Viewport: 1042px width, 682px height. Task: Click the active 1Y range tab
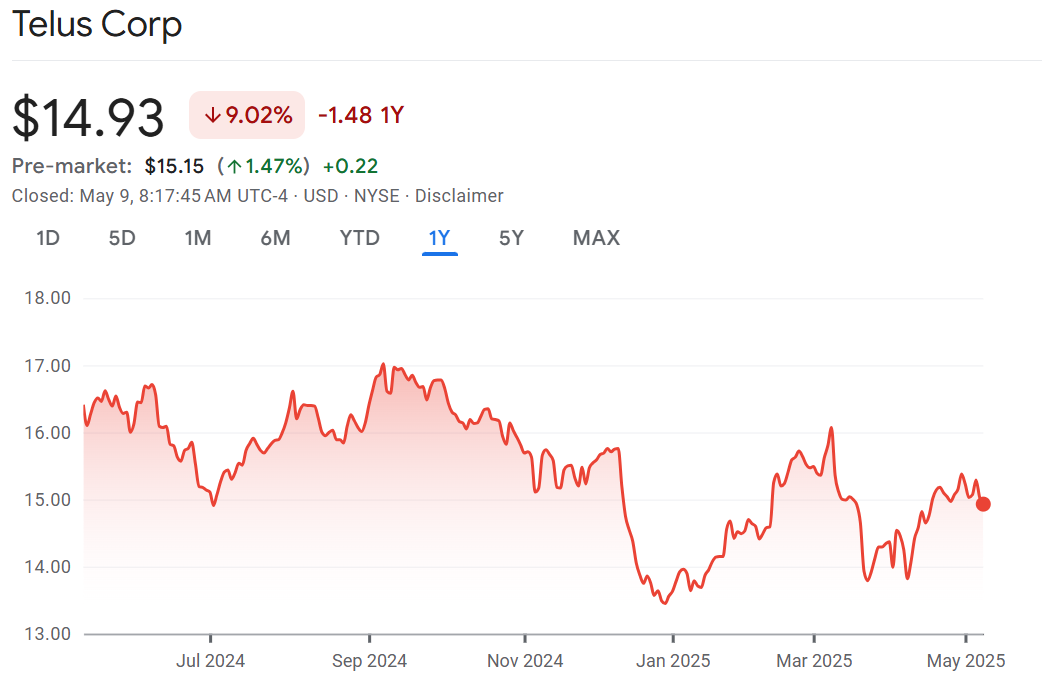coord(440,238)
